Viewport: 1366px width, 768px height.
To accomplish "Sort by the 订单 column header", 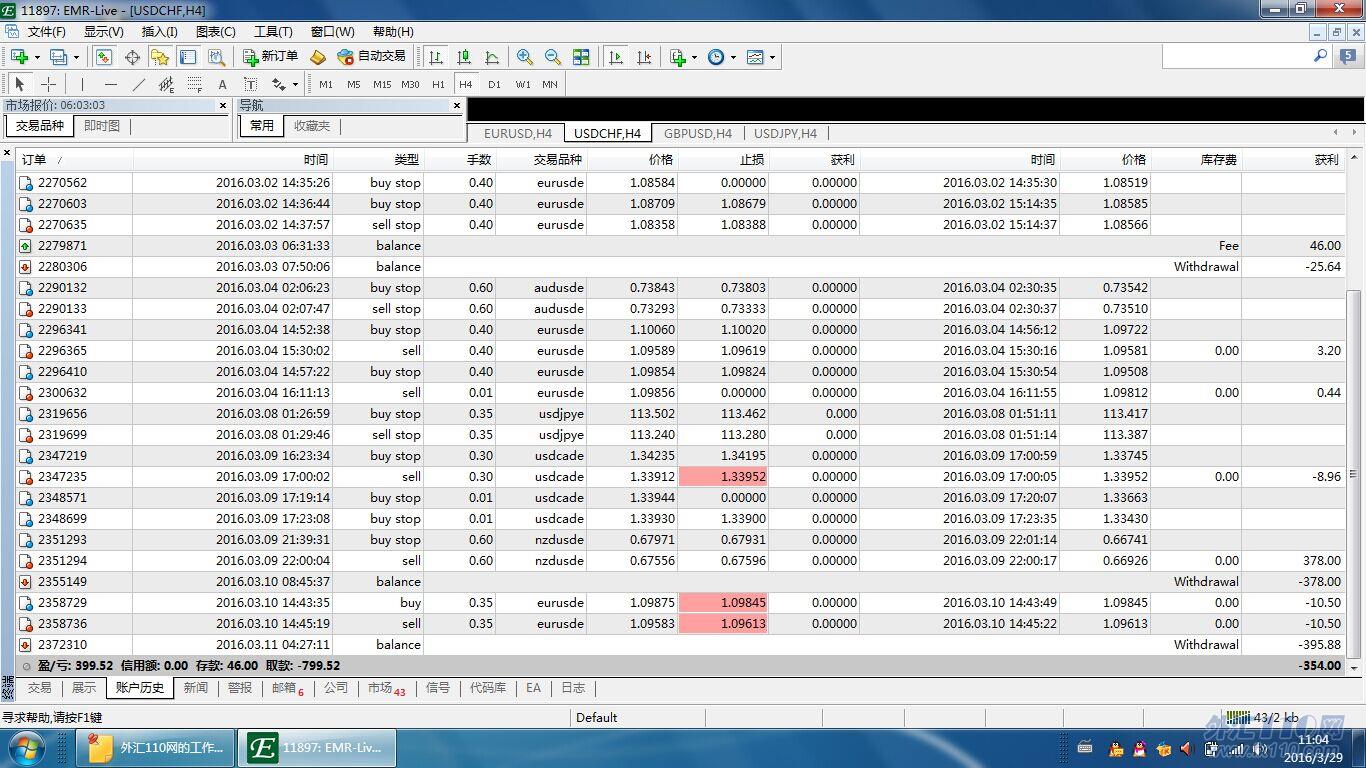I will point(74,160).
